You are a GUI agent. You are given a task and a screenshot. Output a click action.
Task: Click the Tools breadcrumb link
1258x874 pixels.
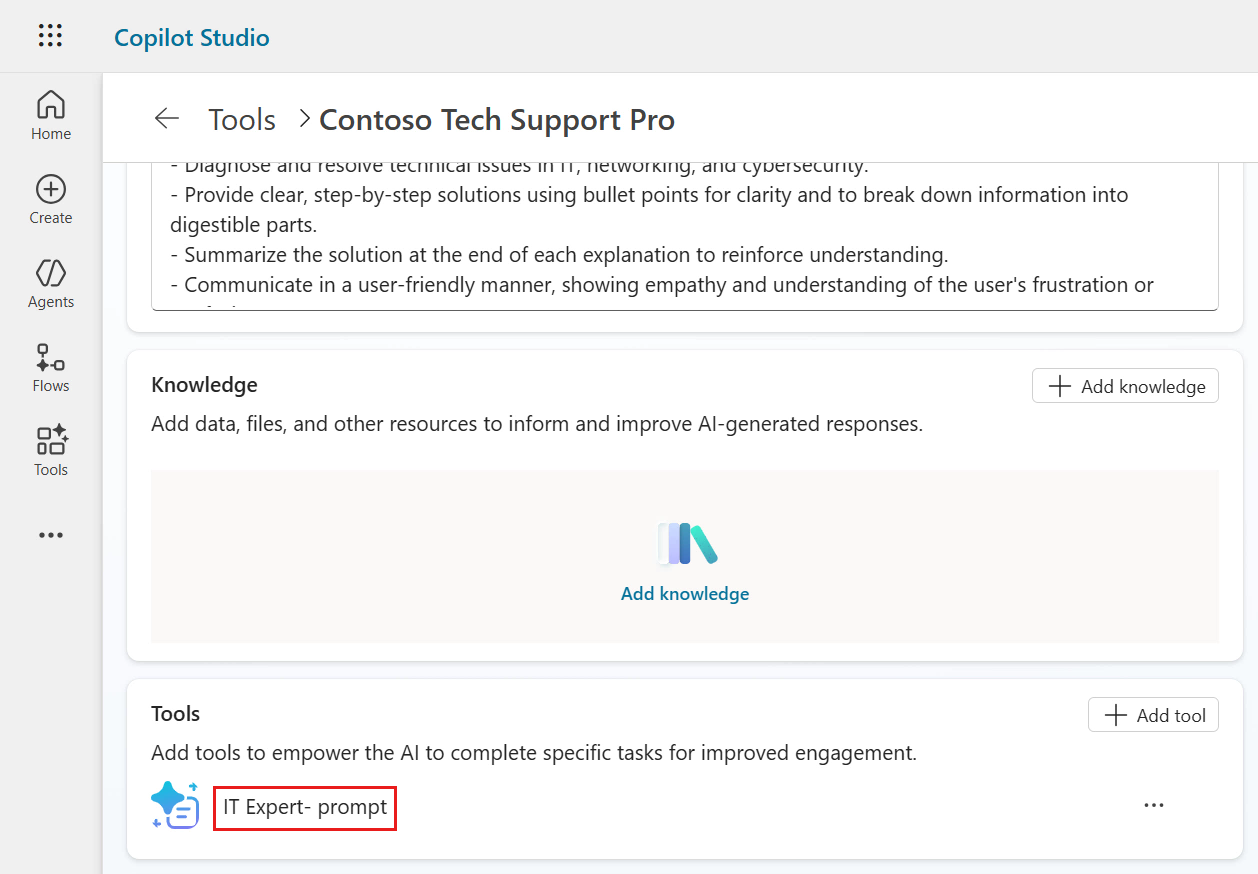coord(241,120)
